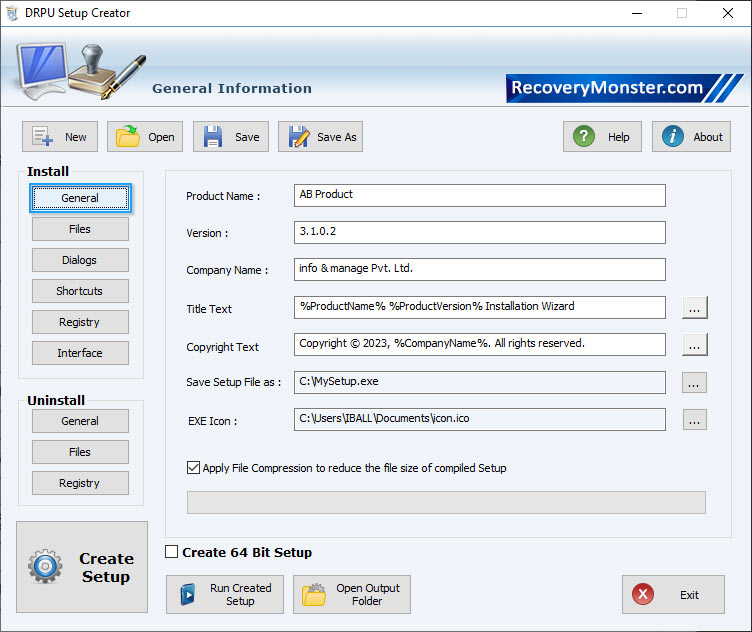
Task: Close the DRPU Setup Creator window
Action: [728, 13]
